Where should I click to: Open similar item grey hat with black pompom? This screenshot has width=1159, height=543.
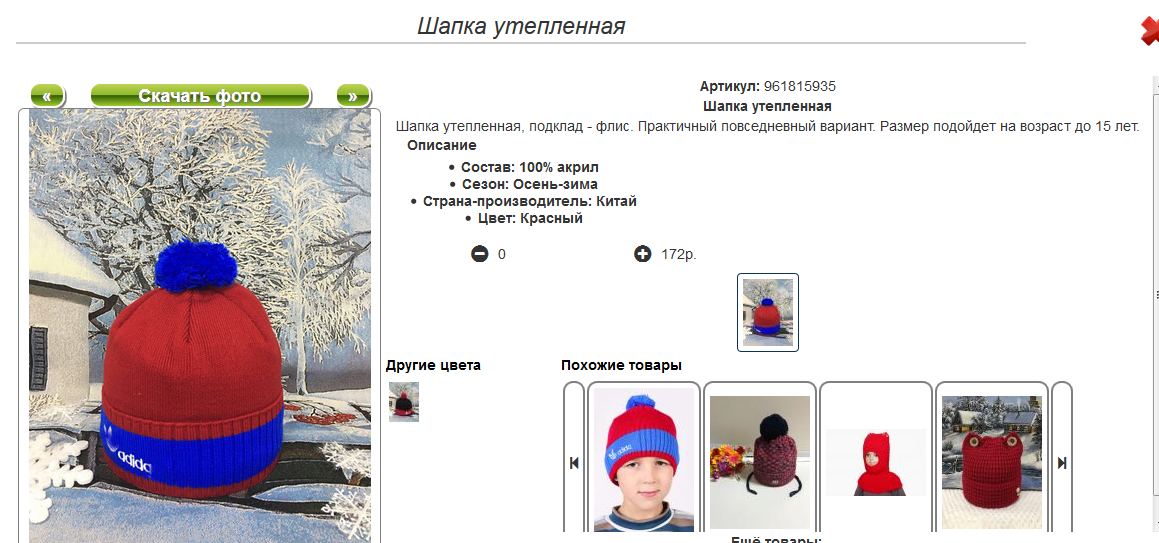tap(760, 462)
